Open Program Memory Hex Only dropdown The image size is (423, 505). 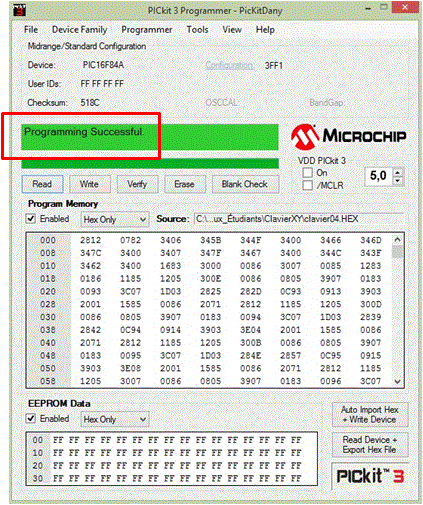tap(115, 219)
